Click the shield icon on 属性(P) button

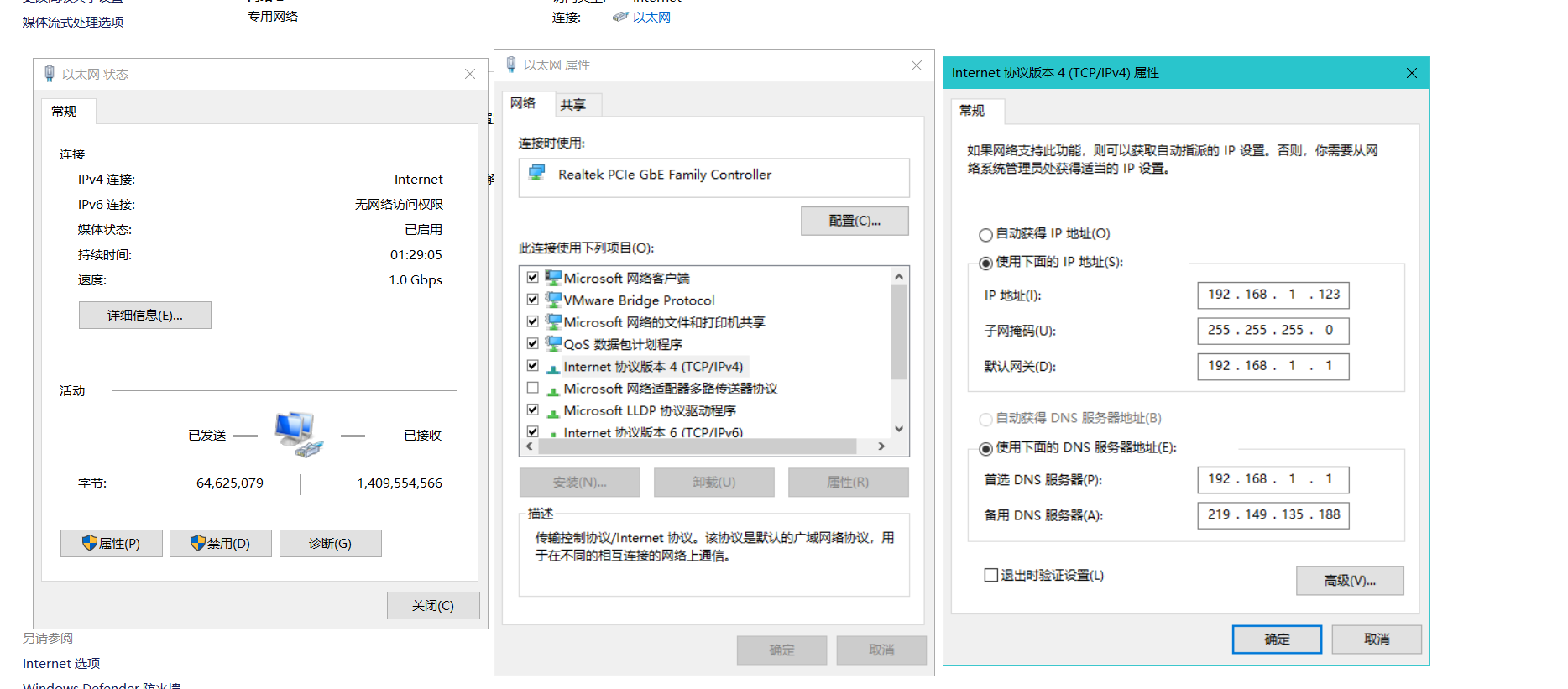90,543
